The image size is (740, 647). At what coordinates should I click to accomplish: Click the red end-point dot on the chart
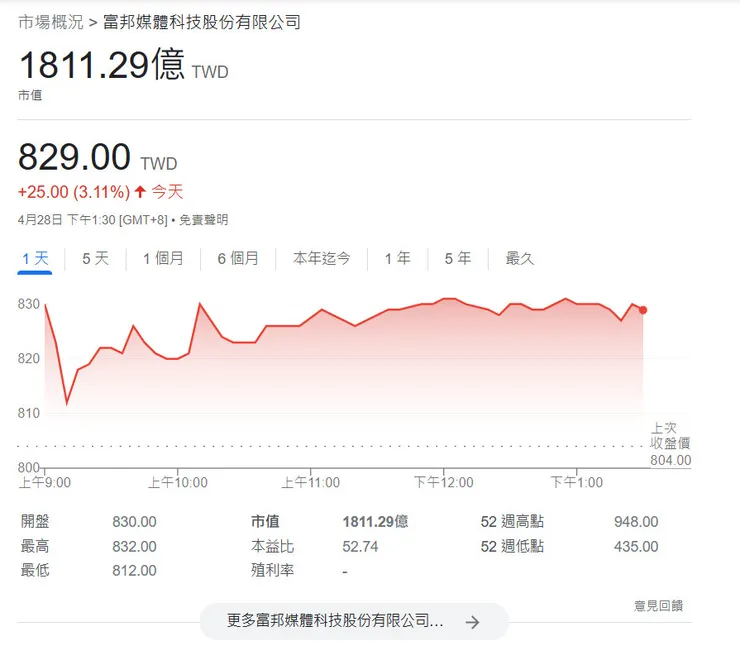(x=643, y=310)
